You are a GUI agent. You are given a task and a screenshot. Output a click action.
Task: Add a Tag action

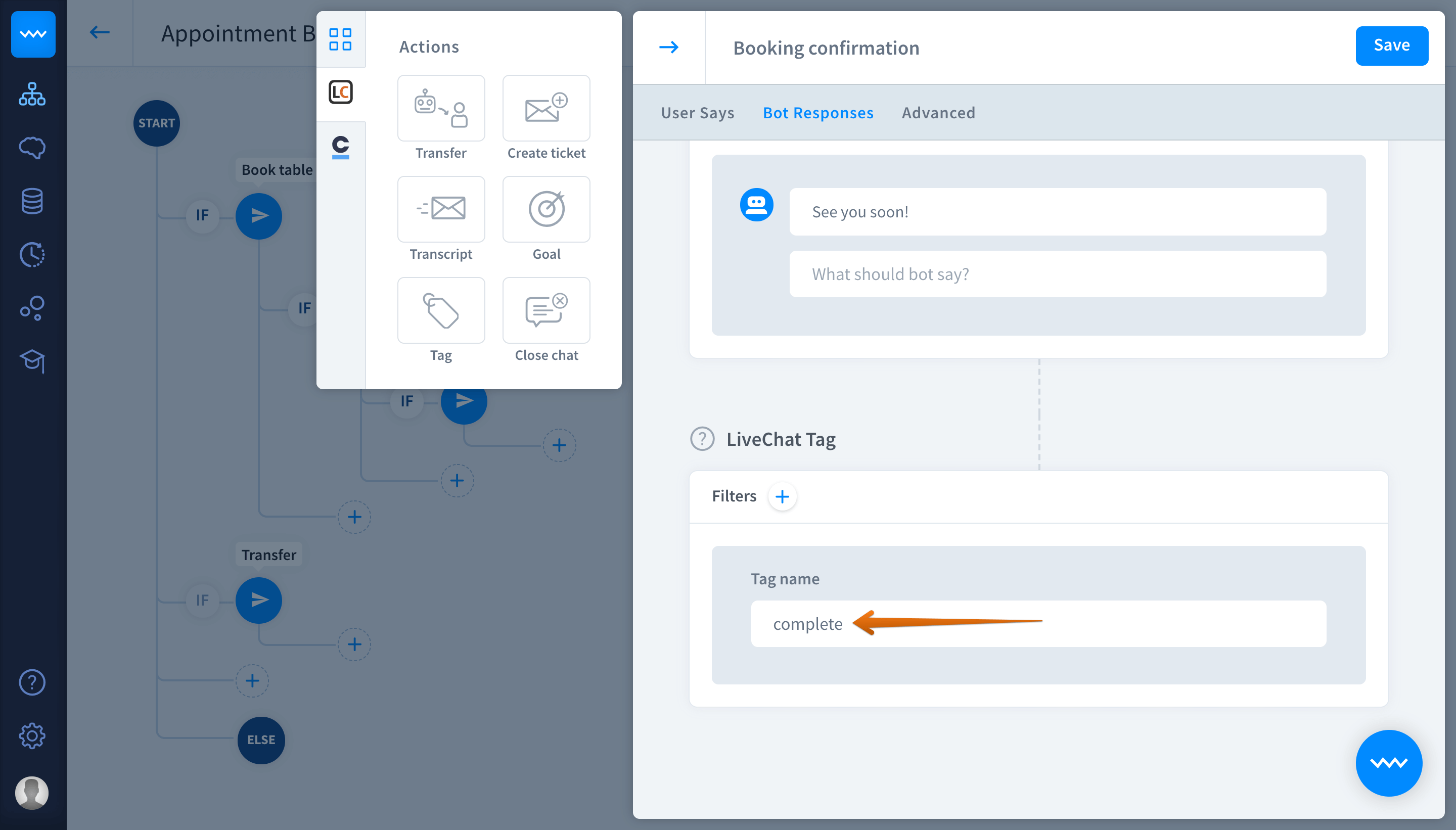tap(441, 311)
